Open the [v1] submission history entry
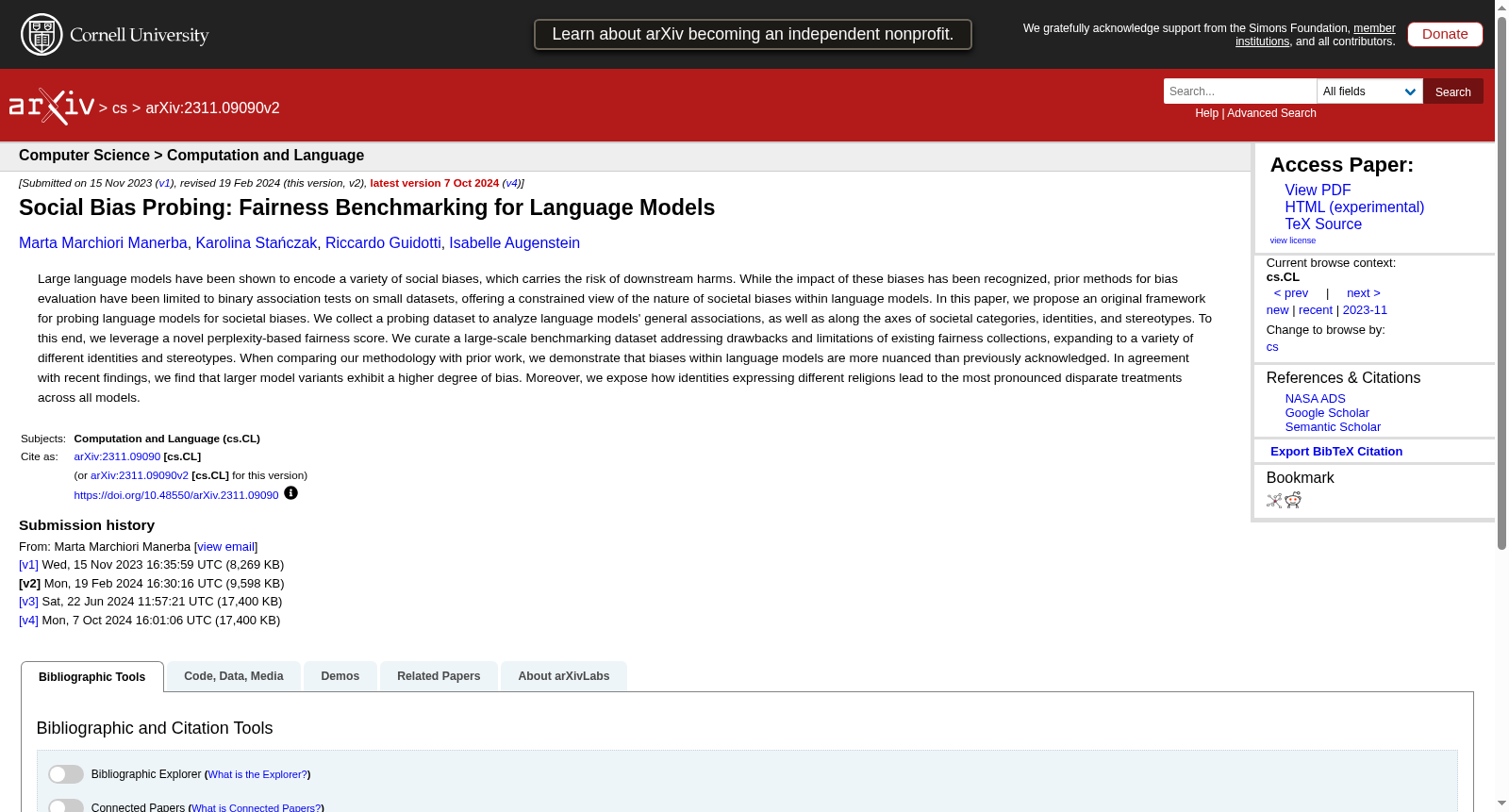The width and height of the screenshot is (1509, 812). [28, 565]
